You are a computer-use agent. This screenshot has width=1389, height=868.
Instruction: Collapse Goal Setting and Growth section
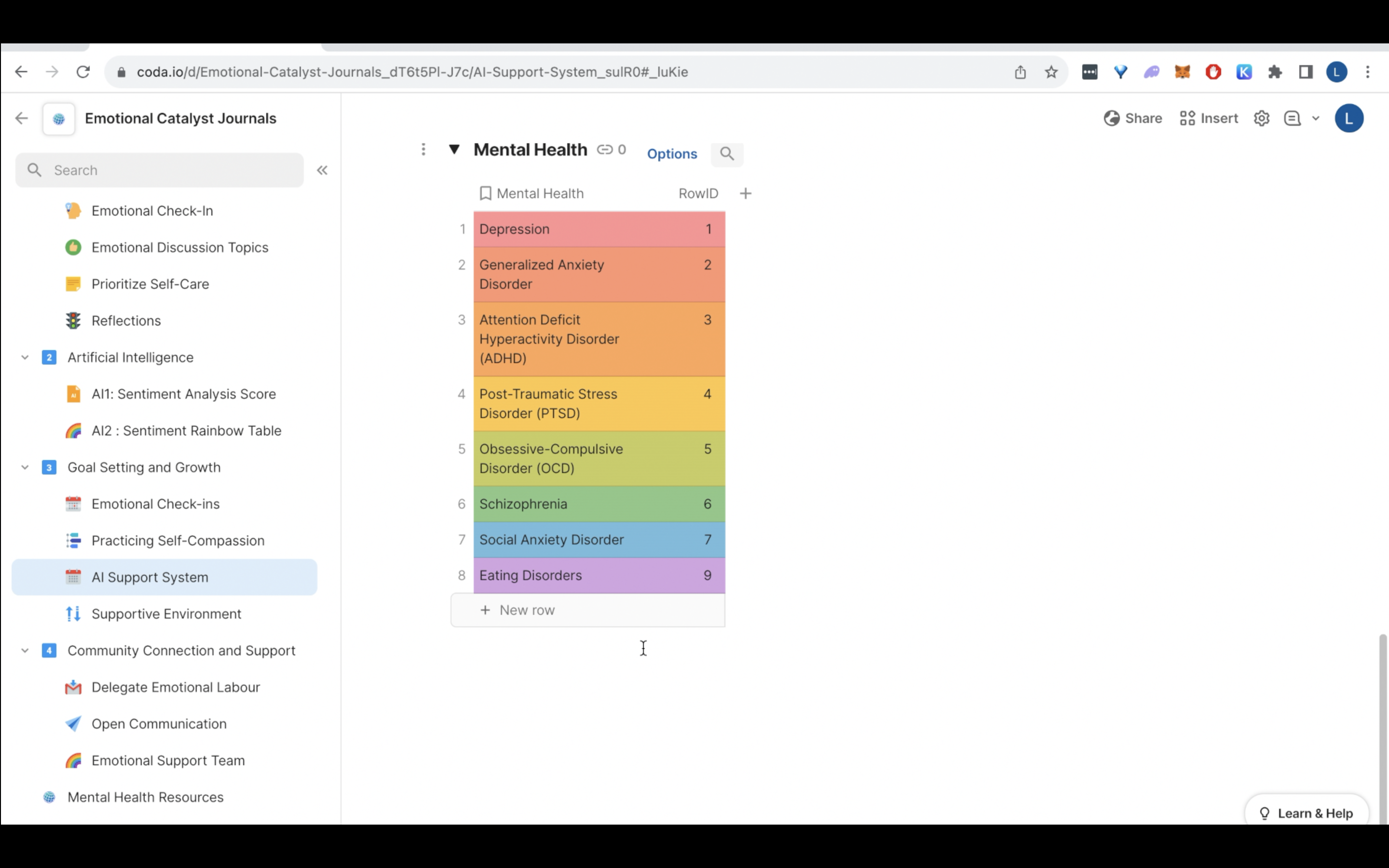[x=25, y=467]
